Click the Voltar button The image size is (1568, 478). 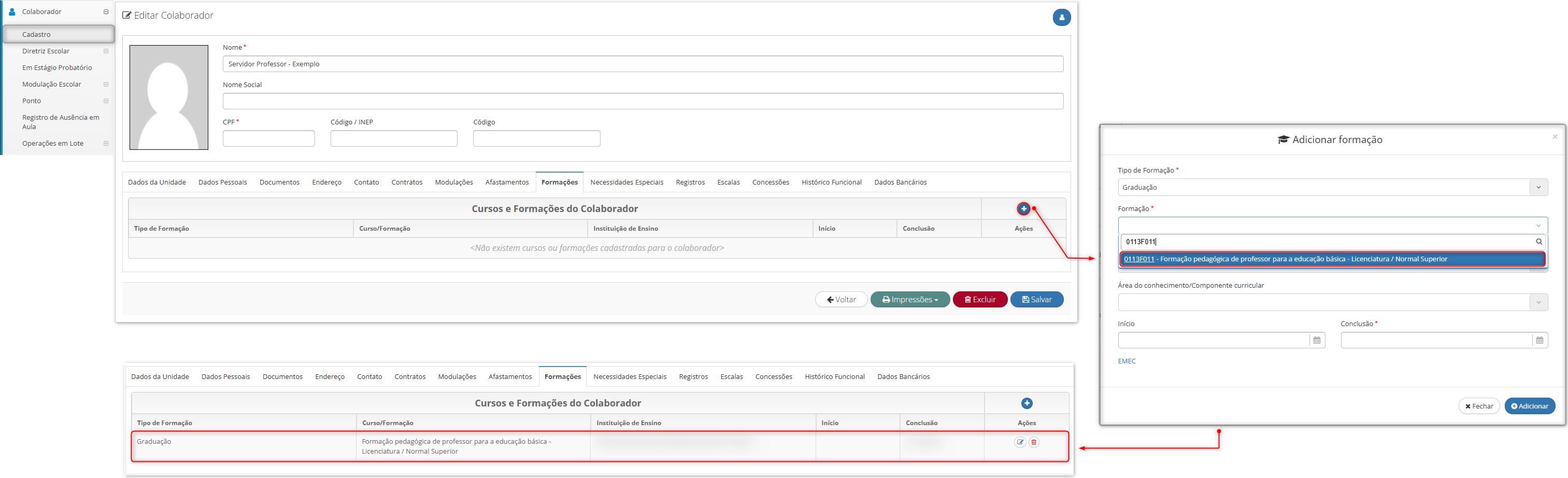point(841,300)
